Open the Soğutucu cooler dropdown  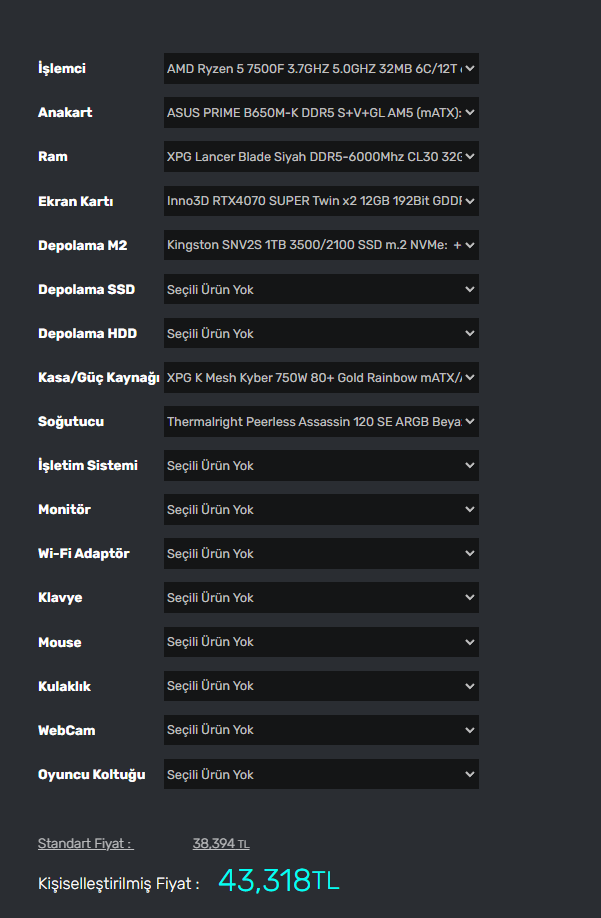tap(321, 422)
